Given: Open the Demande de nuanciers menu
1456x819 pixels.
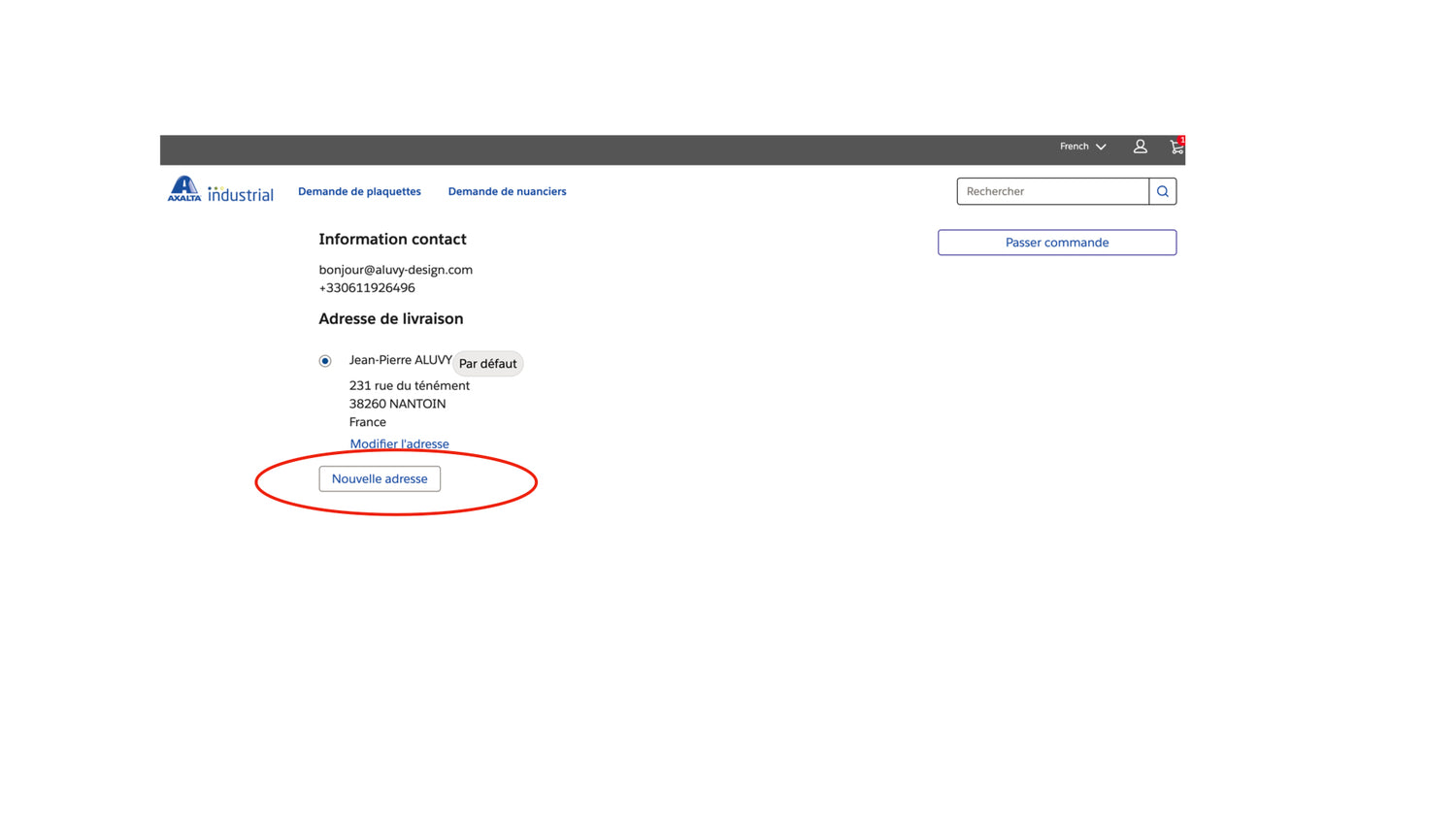Looking at the screenshot, I should pyautogui.click(x=507, y=191).
